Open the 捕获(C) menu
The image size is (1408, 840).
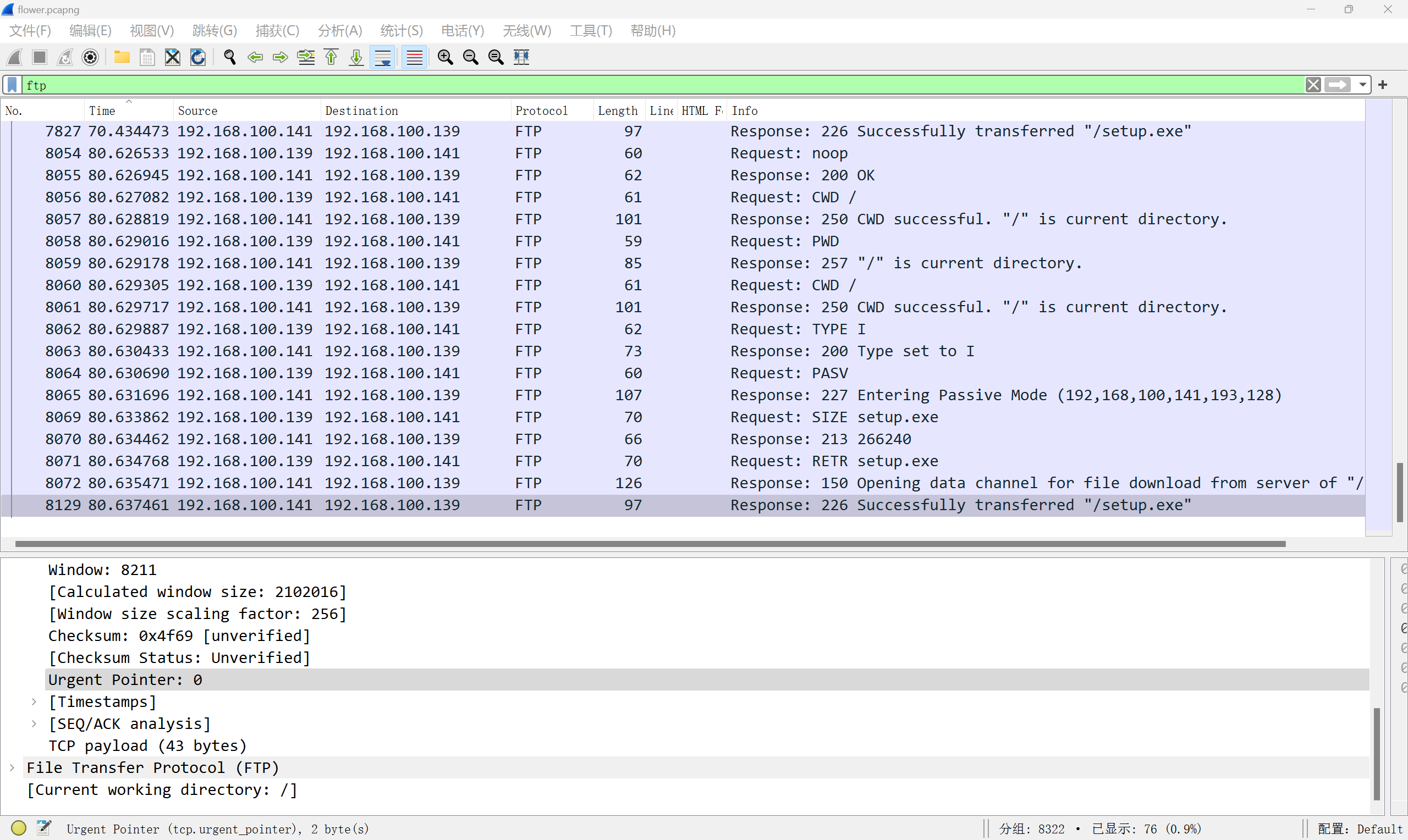tap(277, 31)
